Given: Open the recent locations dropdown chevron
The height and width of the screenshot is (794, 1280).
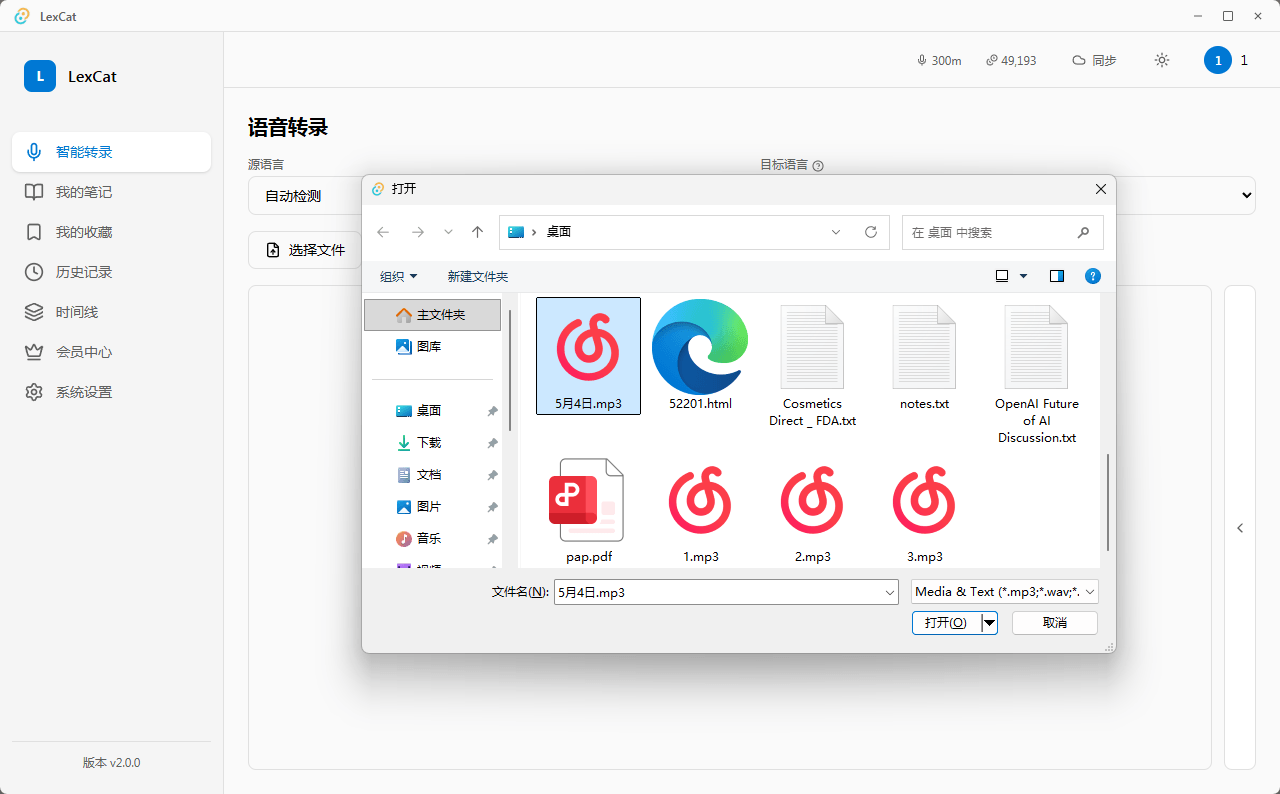Looking at the screenshot, I should [448, 232].
